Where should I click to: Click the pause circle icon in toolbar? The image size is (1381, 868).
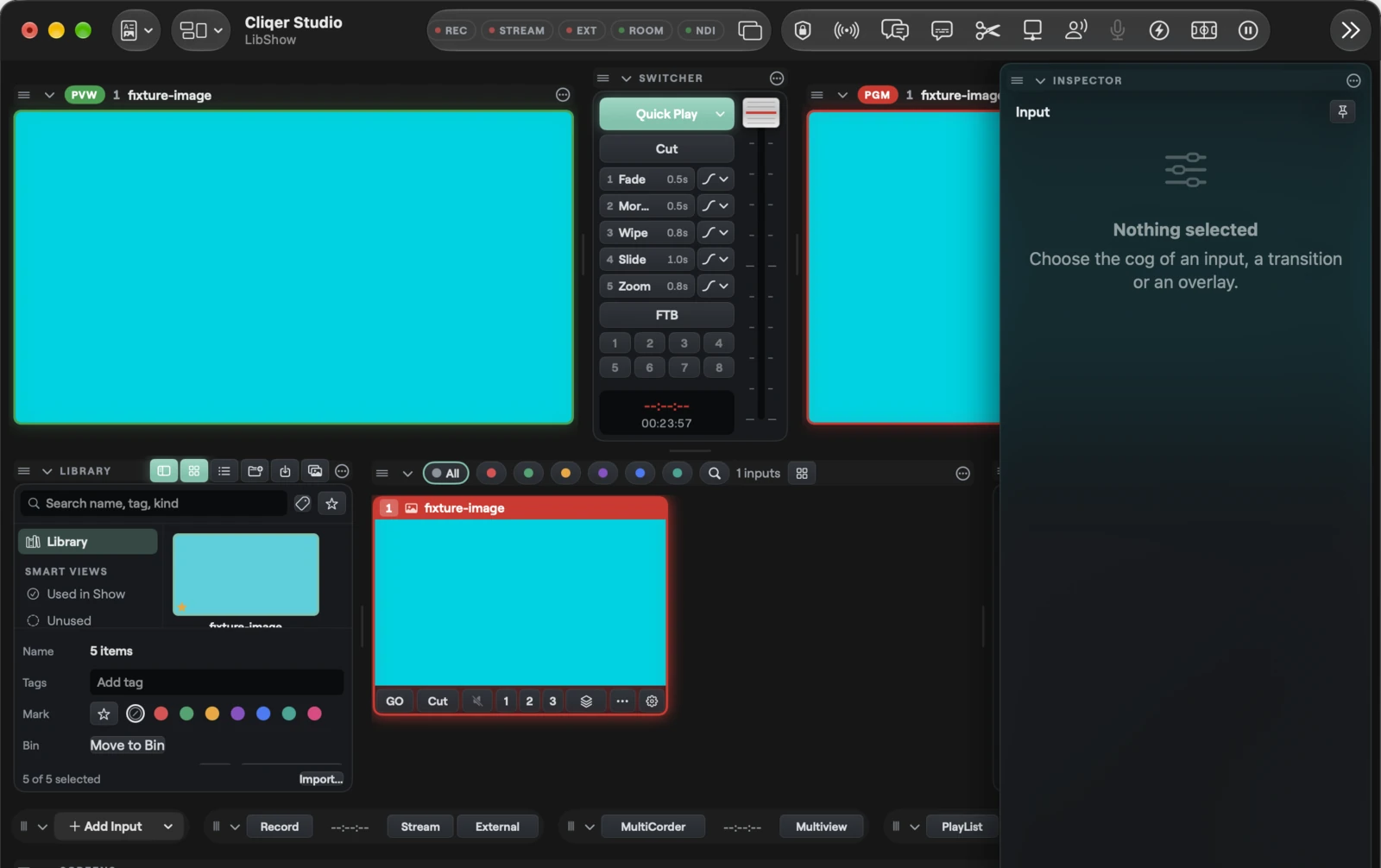1248,31
